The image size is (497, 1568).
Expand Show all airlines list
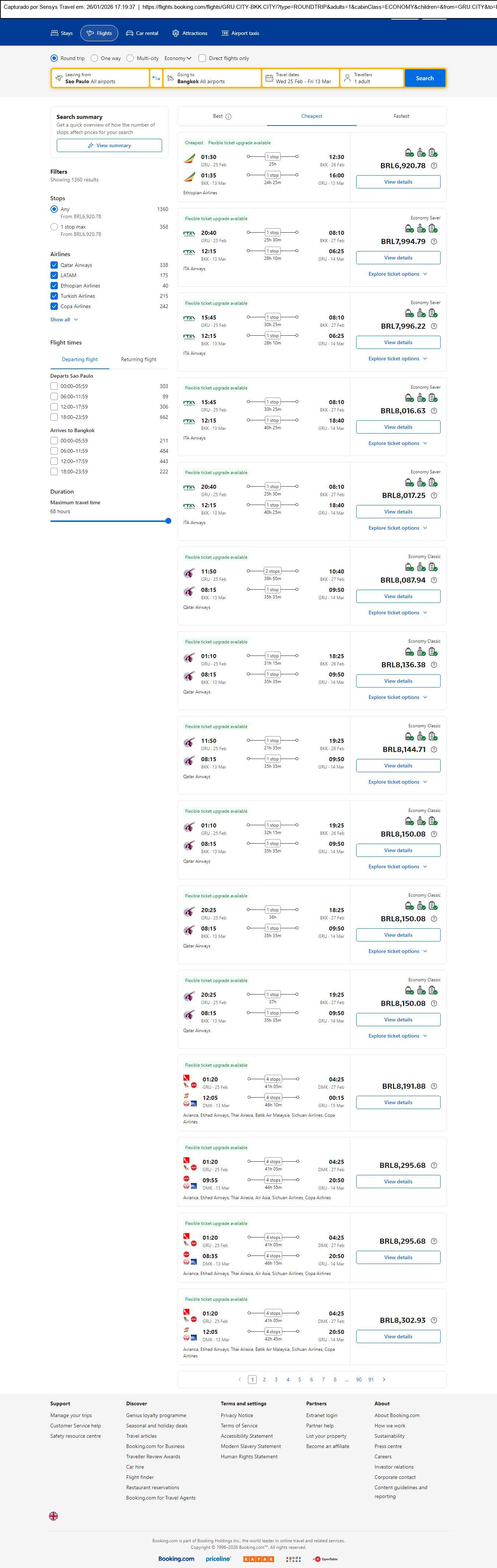coord(64,319)
